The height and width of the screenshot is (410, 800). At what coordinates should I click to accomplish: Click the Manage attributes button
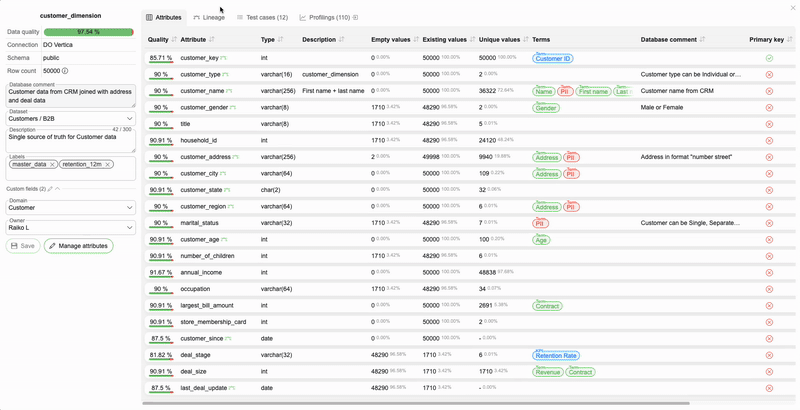pos(78,245)
